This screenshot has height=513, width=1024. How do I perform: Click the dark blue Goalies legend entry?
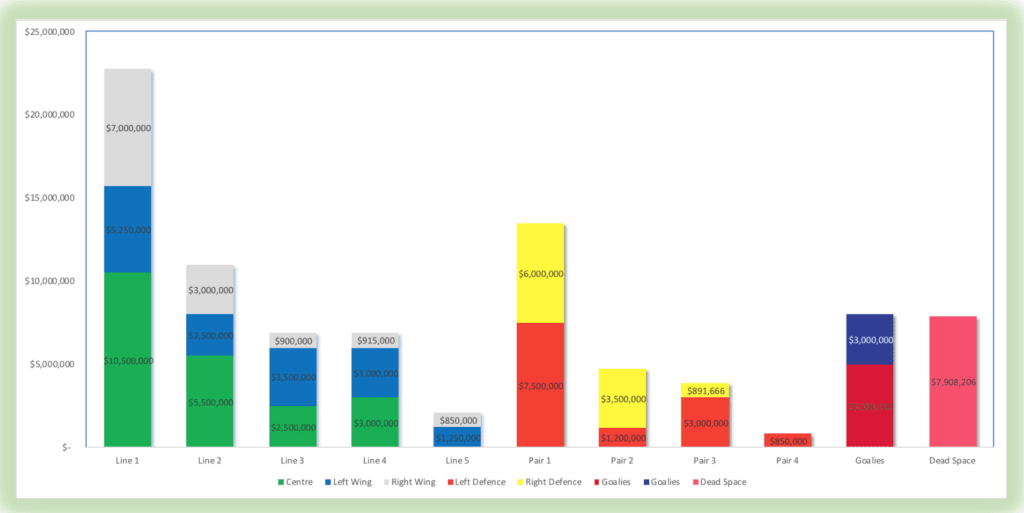pyautogui.click(x=663, y=482)
